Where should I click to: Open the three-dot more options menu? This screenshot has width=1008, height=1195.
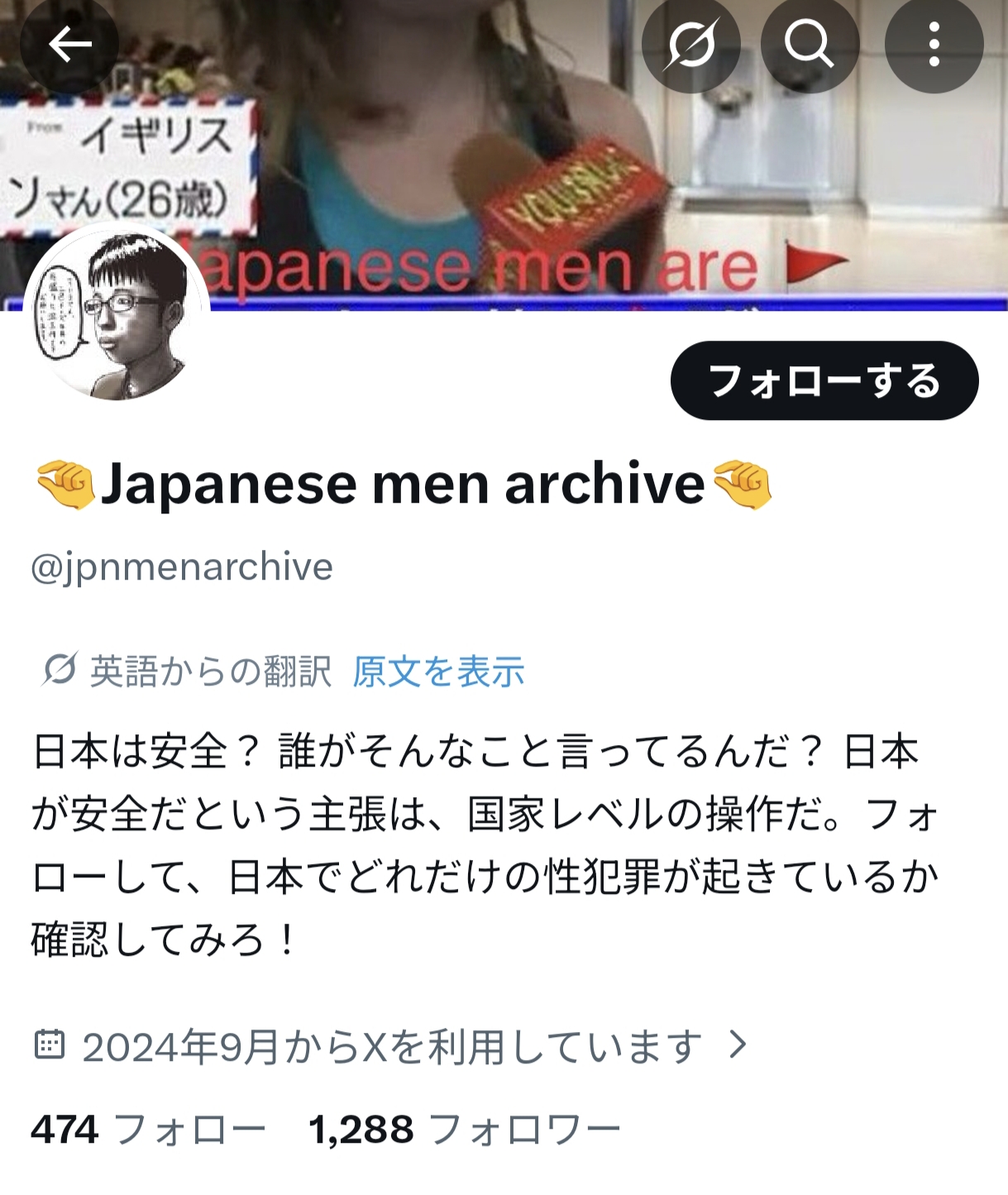tap(934, 44)
